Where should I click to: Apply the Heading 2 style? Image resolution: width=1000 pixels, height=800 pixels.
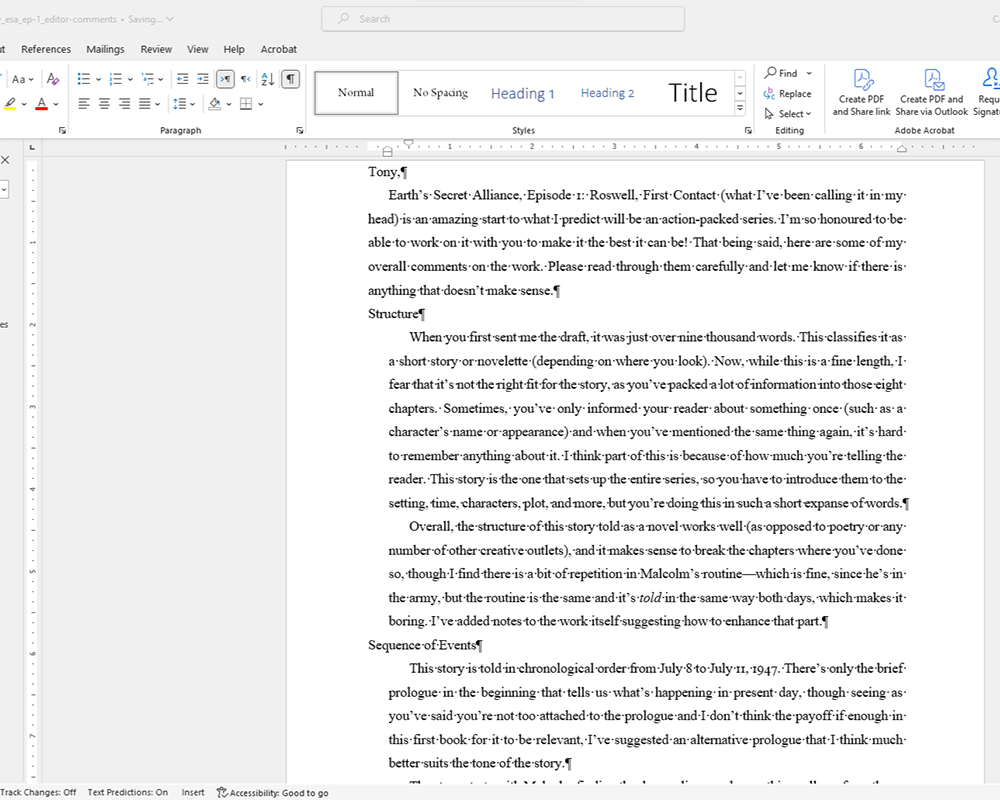coord(607,93)
